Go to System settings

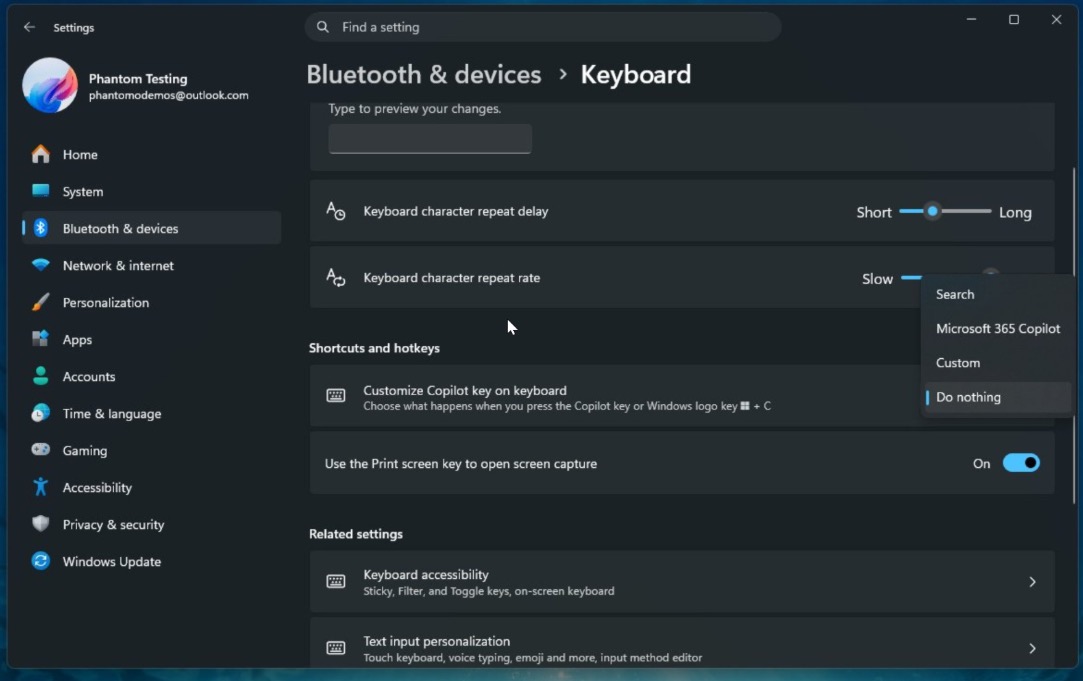click(x=151, y=191)
